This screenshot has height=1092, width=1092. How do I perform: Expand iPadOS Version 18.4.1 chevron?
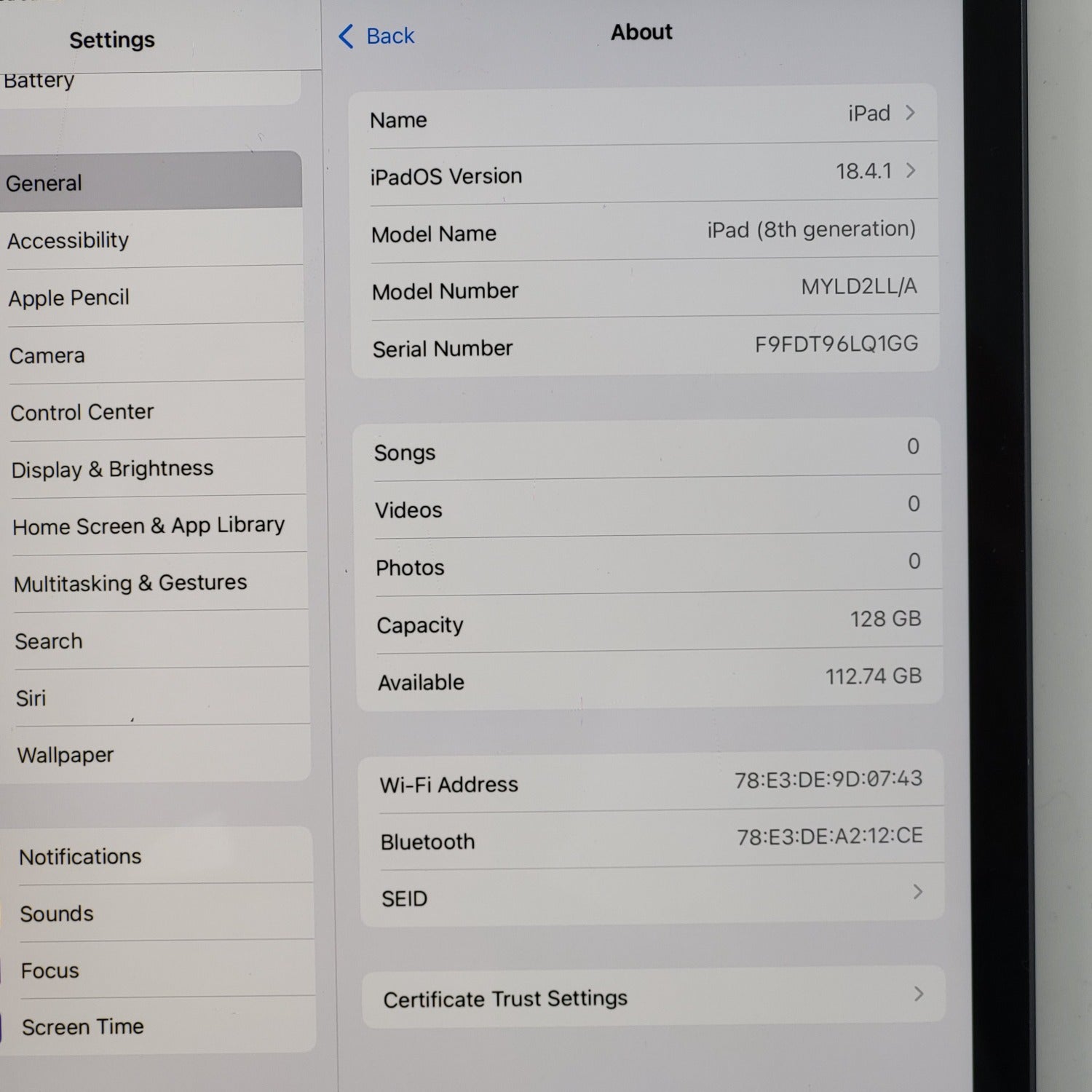coord(911,170)
